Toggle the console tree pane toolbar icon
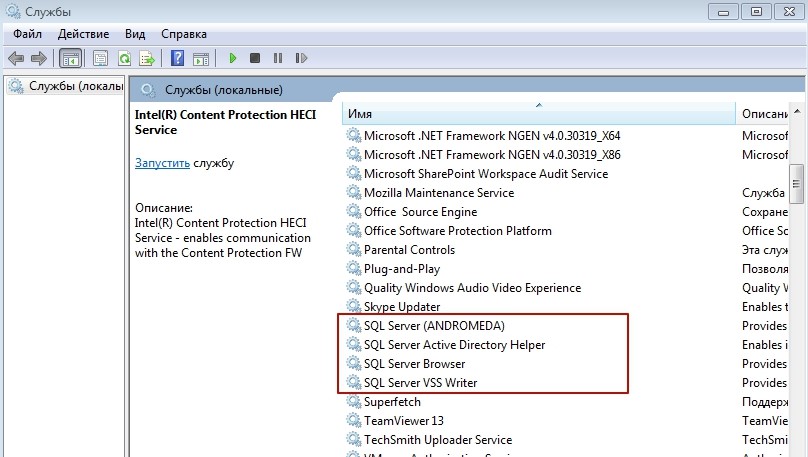This screenshot has width=808, height=457. [x=71, y=58]
